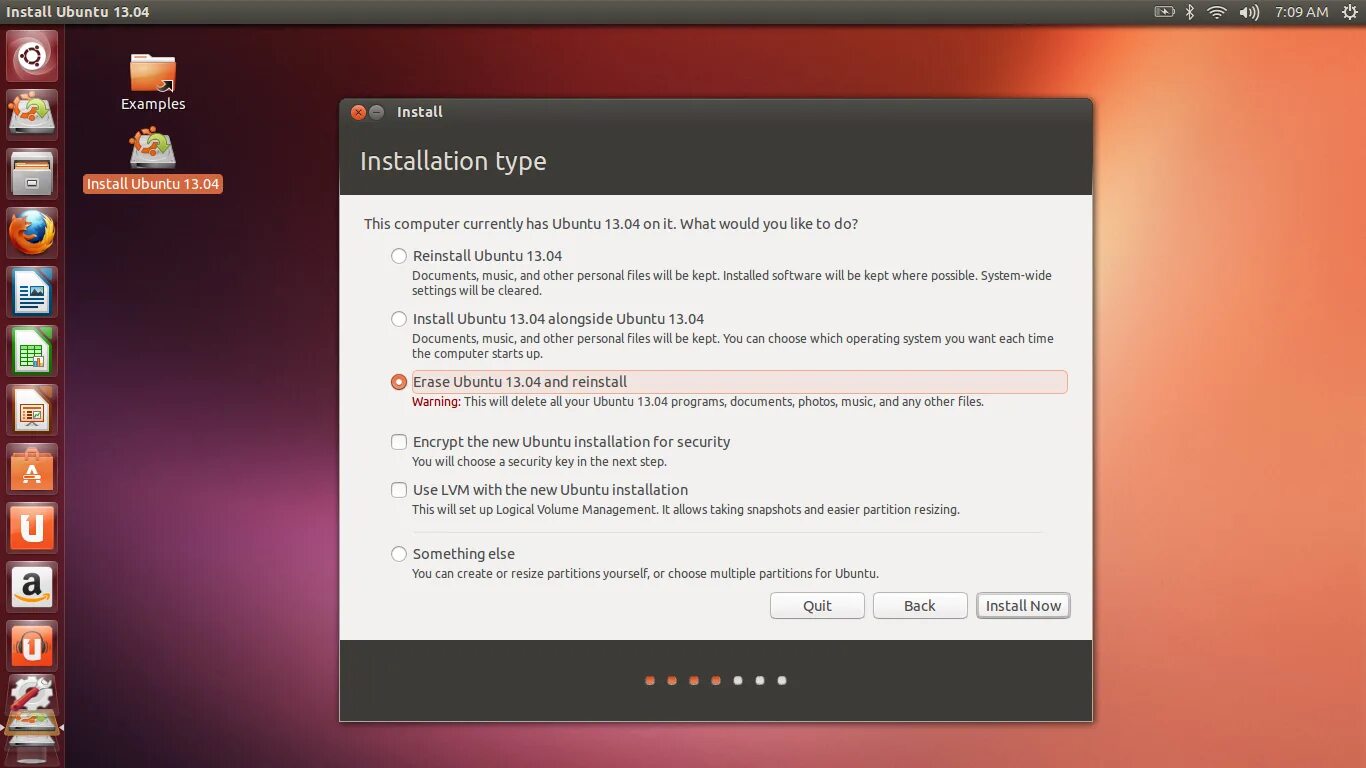Open the Files manager from launcher
The height and width of the screenshot is (768, 1366).
[x=32, y=173]
